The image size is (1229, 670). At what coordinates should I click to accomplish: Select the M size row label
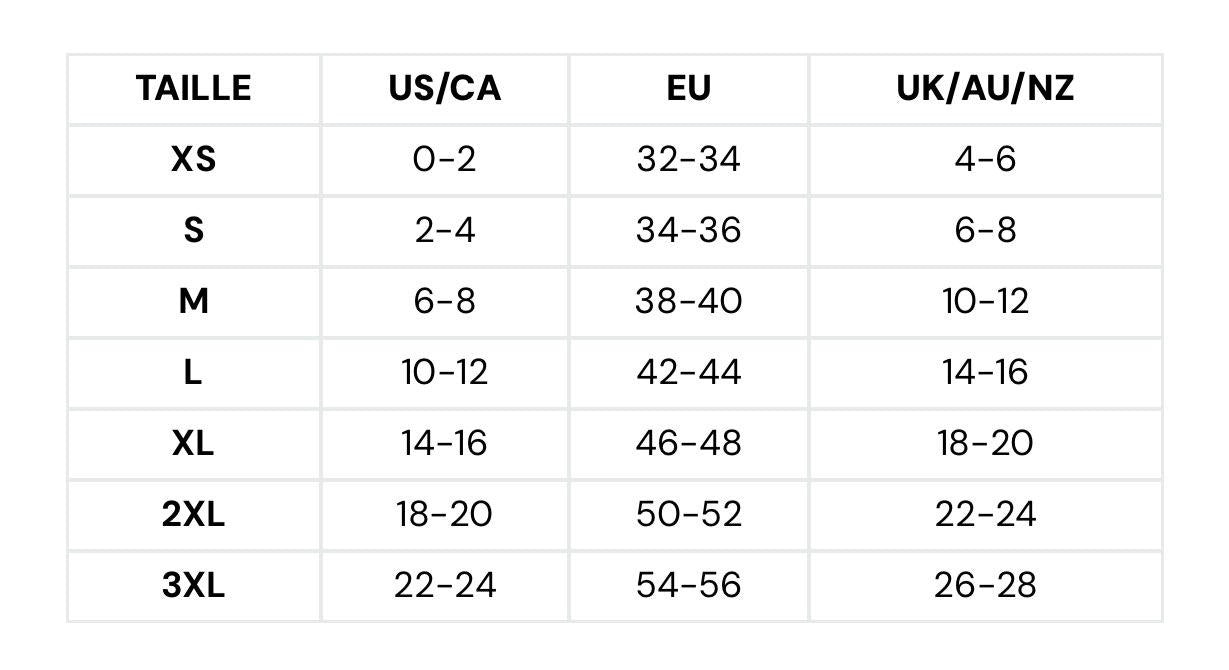[194, 301]
